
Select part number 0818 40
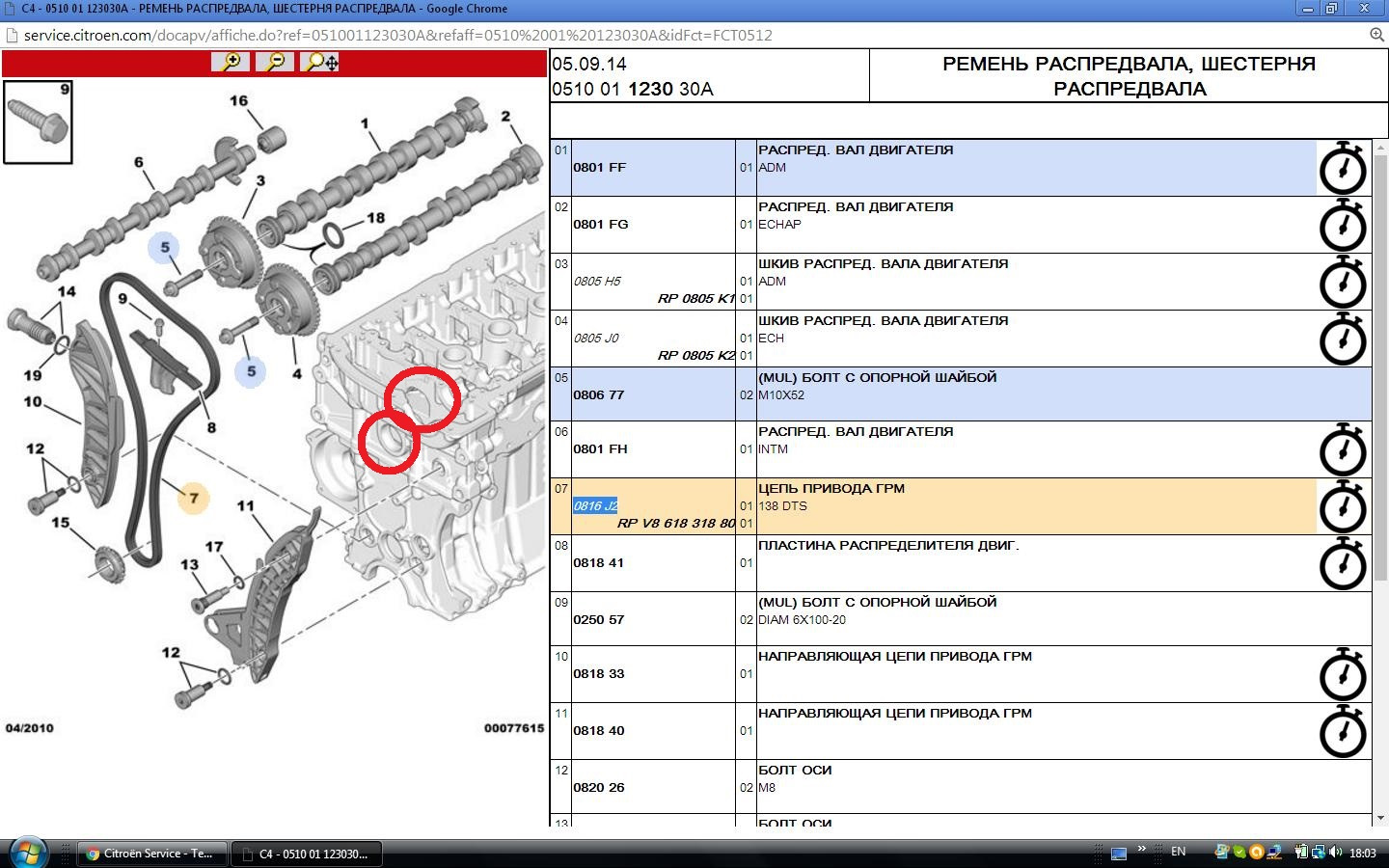click(599, 731)
